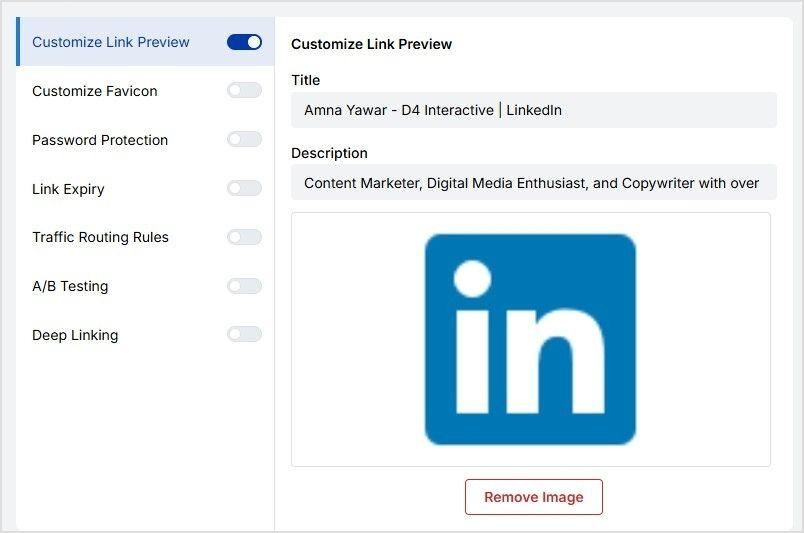Screen dimensions: 804x533
Task: Focus the Description input field
Action: tap(533, 183)
